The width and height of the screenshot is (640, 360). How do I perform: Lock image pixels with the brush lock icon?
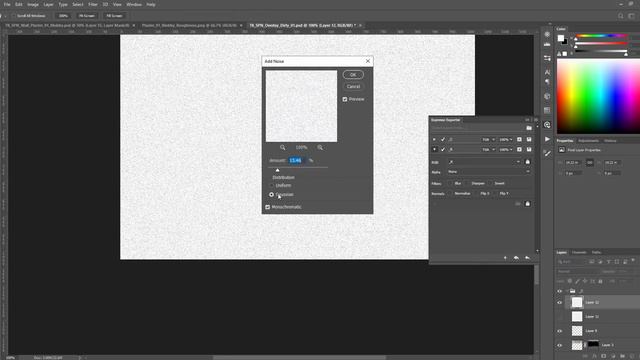tap(577, 281)
